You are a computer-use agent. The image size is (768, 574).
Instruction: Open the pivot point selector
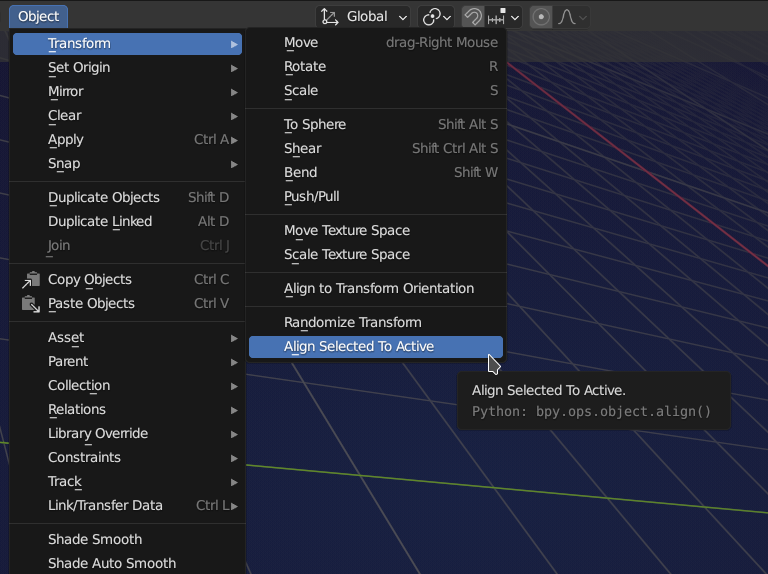pos(436,17)
